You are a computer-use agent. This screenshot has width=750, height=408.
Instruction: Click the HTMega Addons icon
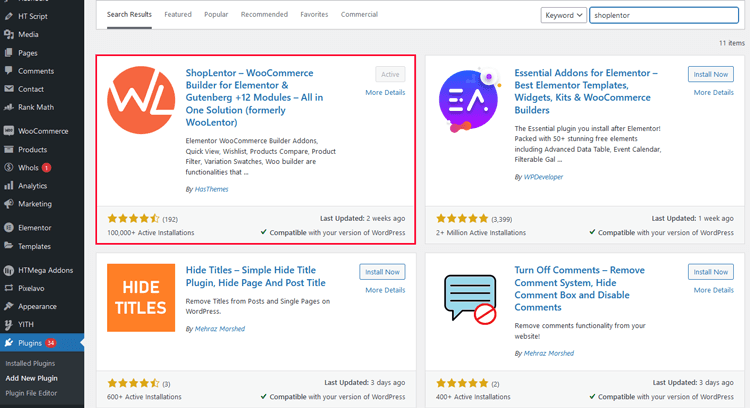(x=9, y=270)
